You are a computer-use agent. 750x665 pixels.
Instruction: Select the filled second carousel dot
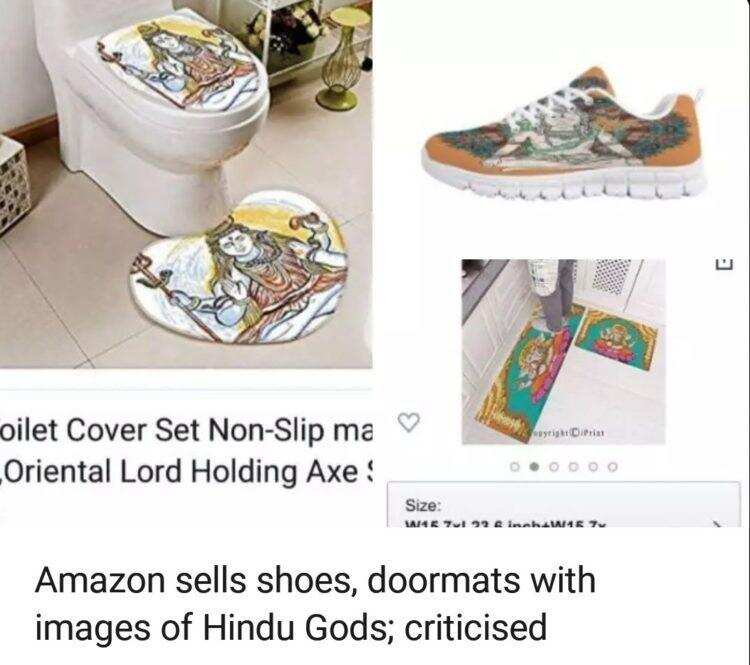pos(535,466)
